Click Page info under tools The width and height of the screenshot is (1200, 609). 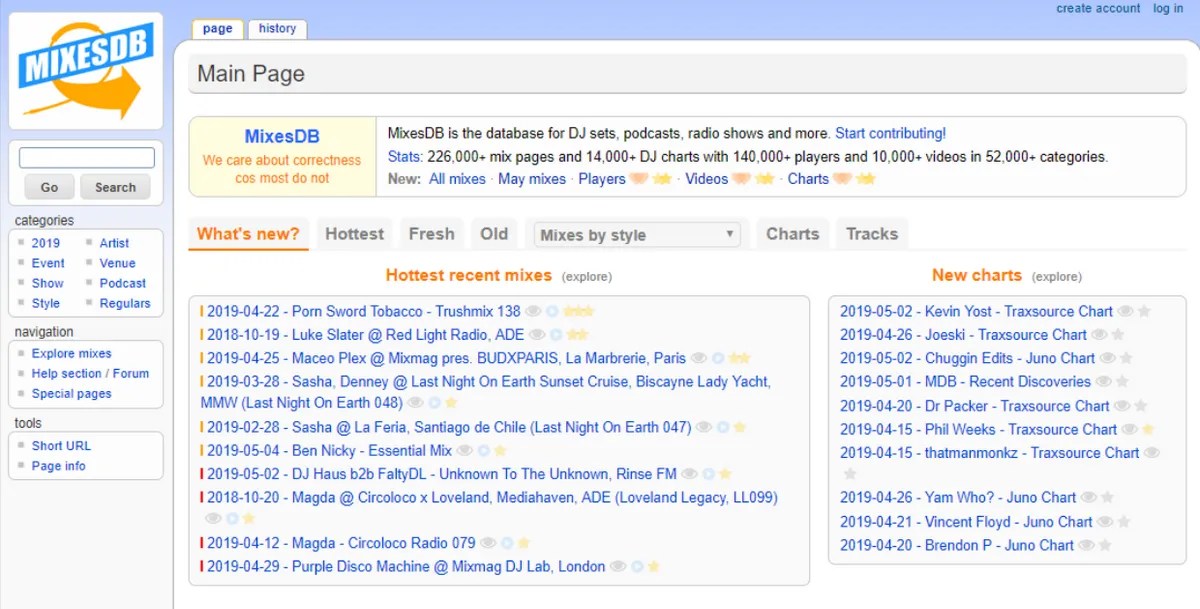point(58,466)
